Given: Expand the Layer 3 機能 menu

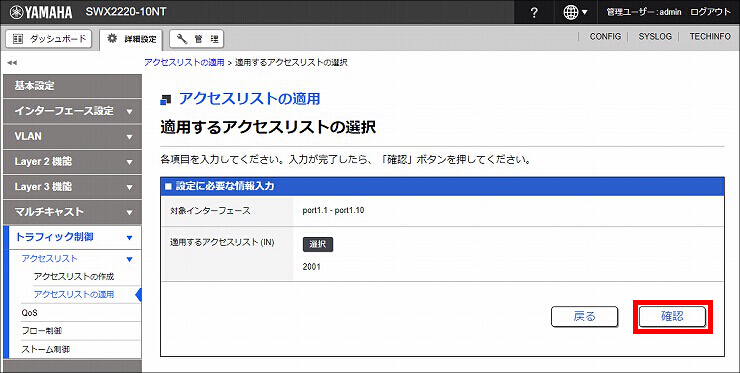Looking at the screenshot, I should [x=72, y=187].
